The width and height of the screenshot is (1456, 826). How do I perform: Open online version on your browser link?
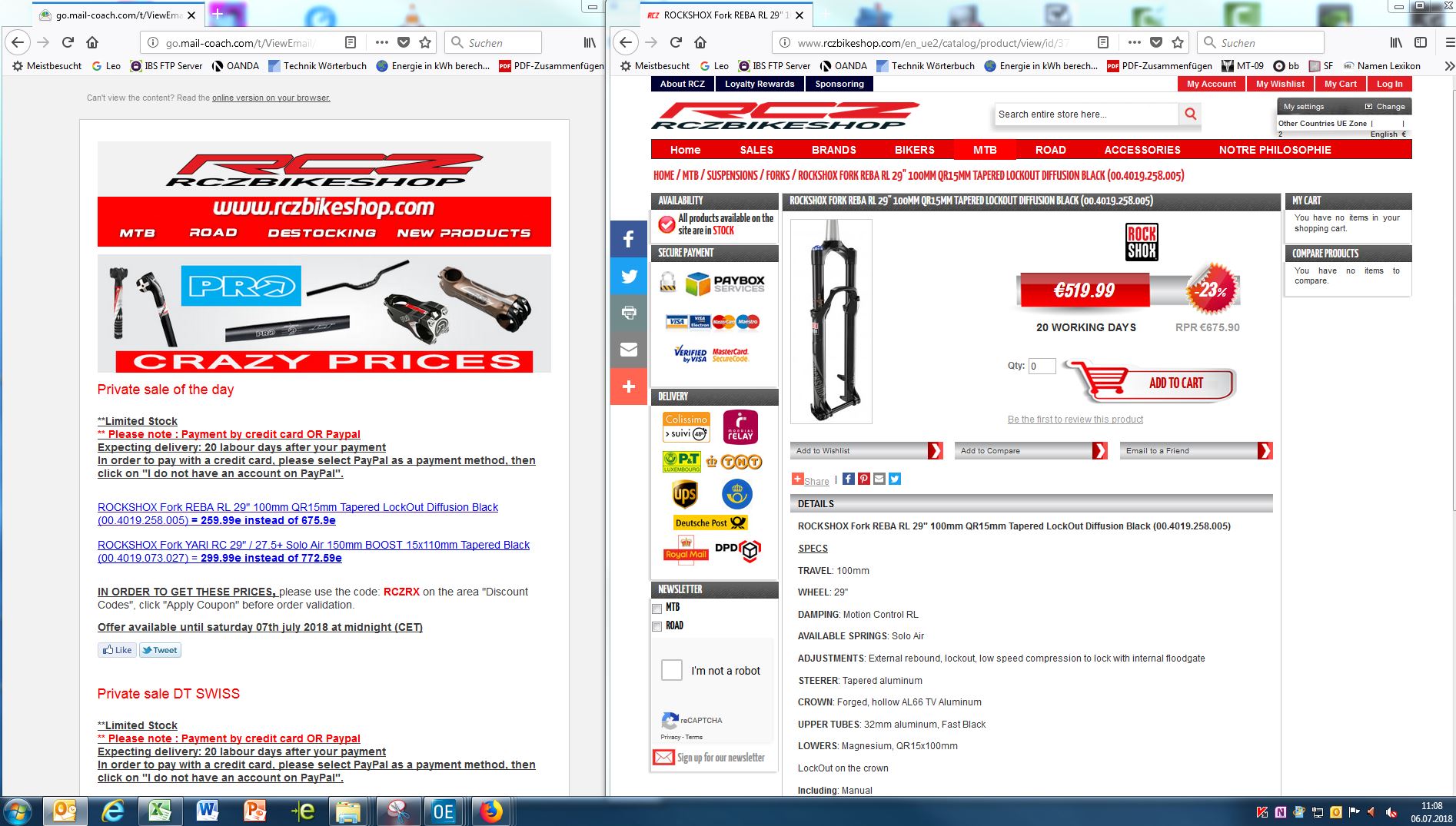click(271, 98)
